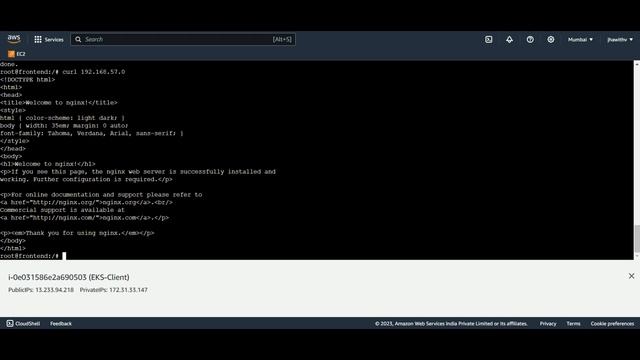This screenshot has width=640, height=360.
Task: Click the orange EC2 service icon
Action: click(x=11, y=54)
